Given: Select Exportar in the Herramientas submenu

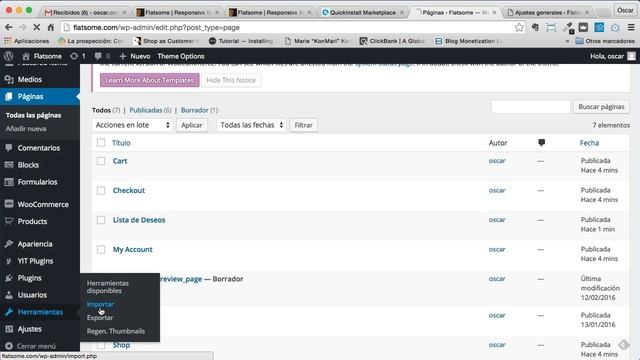Looking at the screenshot, I should coord(100,318).
